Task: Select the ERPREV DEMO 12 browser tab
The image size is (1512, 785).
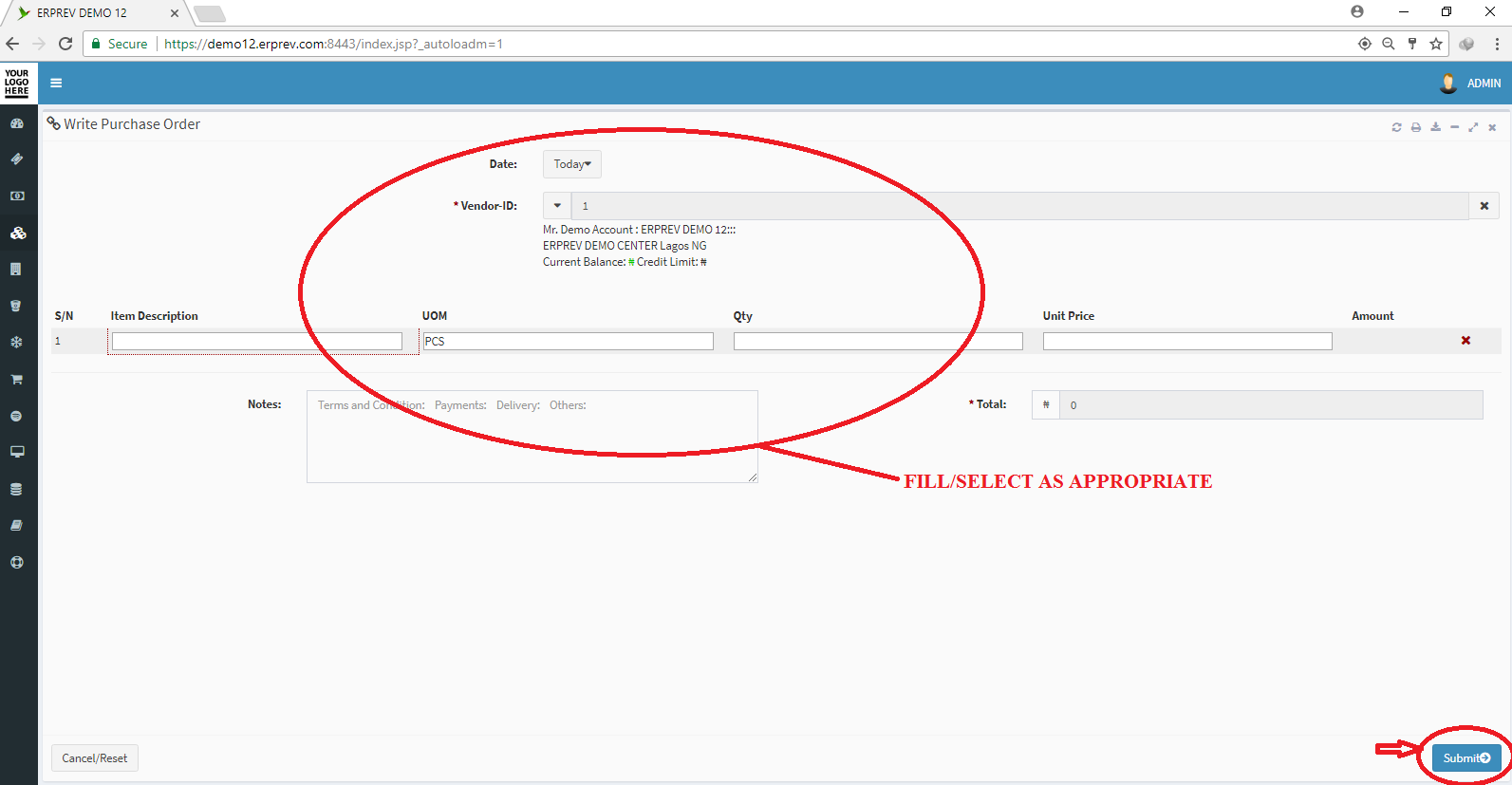Action: (x=95, y=13)
